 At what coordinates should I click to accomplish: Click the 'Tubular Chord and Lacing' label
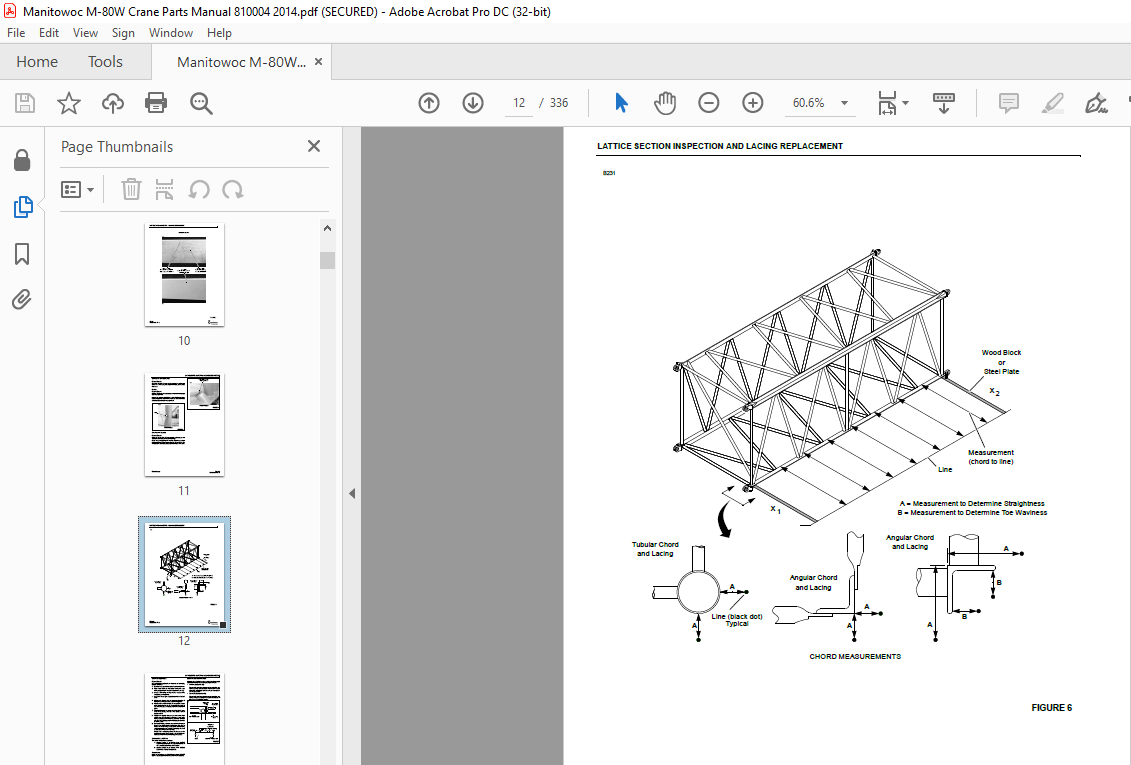655,549
